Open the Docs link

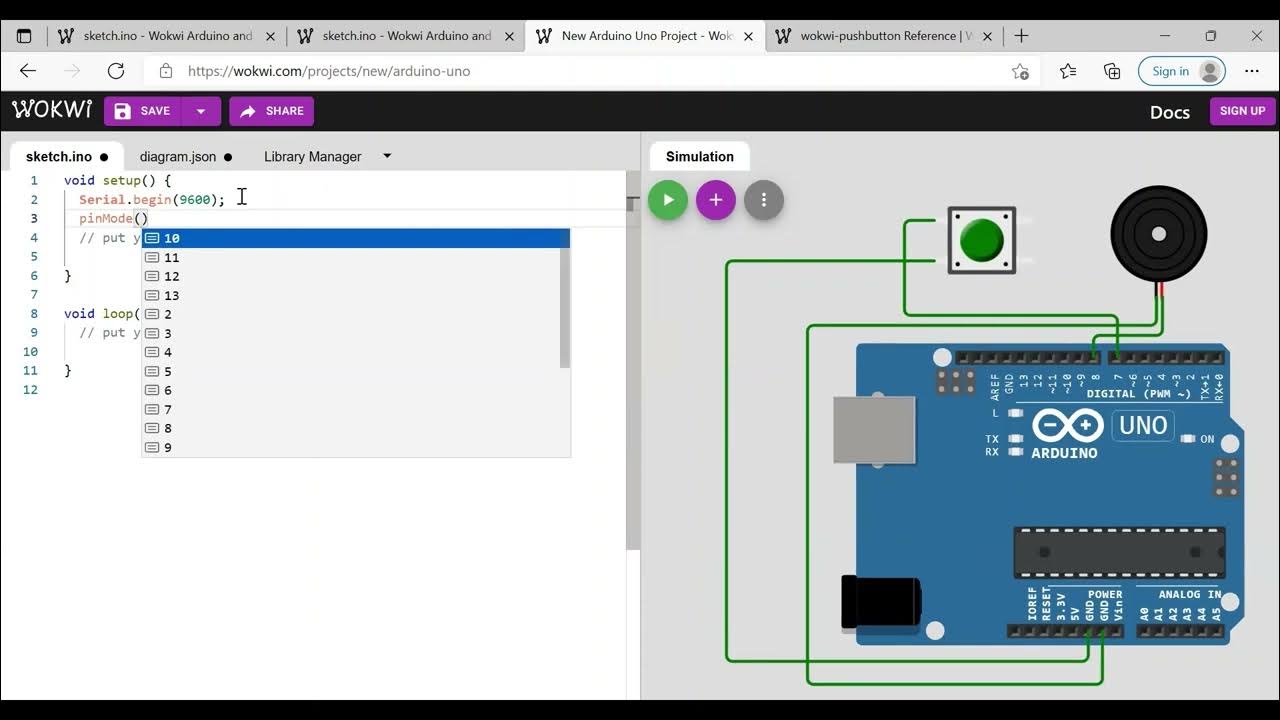(x=1170, y=112)
